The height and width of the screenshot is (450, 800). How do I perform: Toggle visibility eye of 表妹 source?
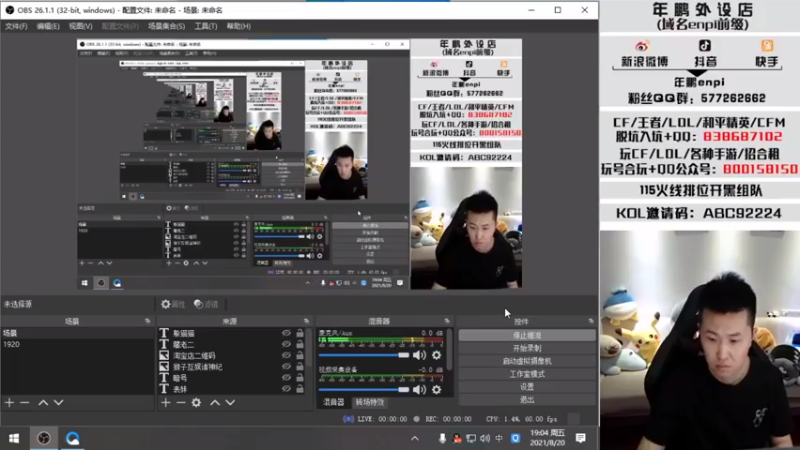286,389
